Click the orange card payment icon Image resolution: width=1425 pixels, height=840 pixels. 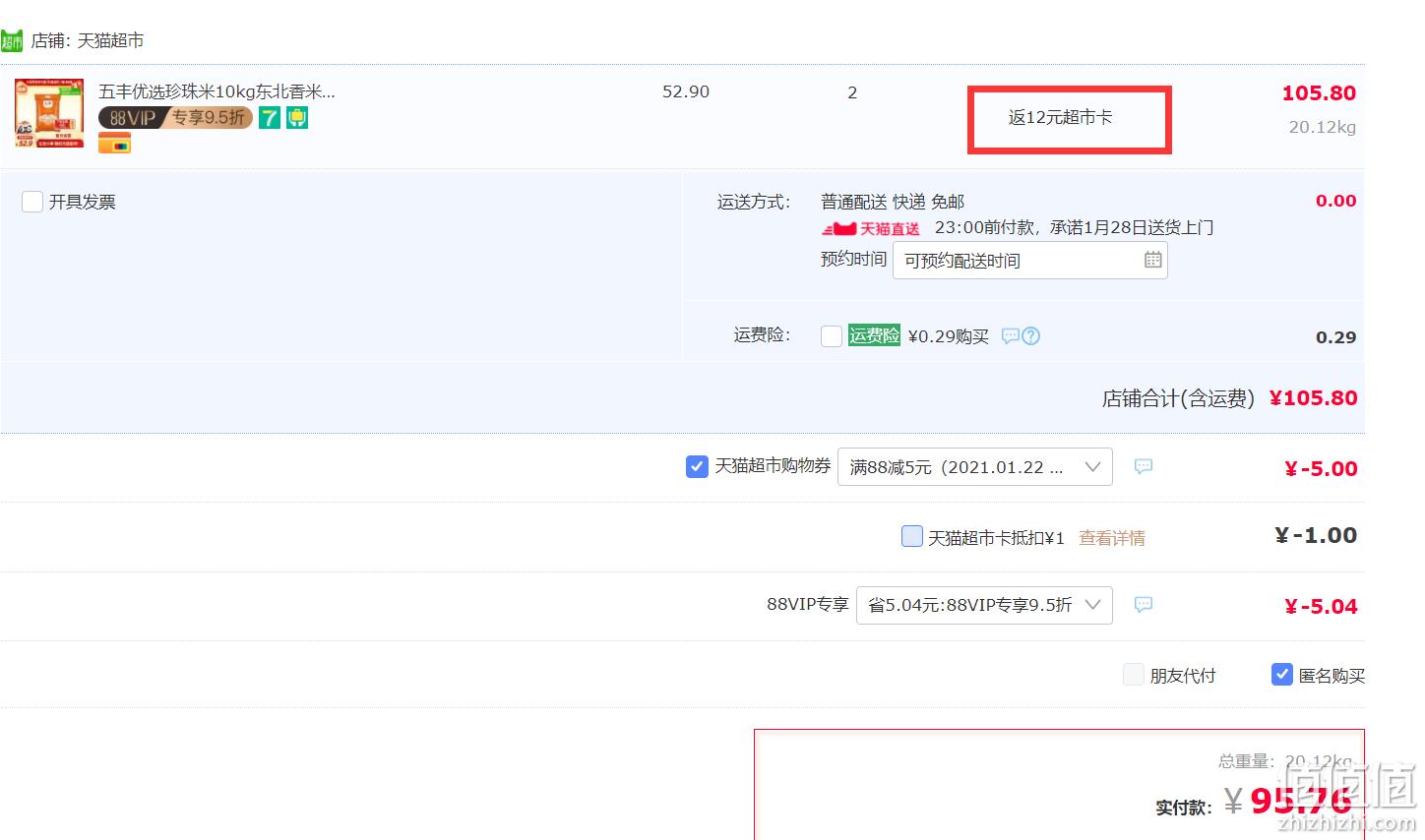[114, 144]
